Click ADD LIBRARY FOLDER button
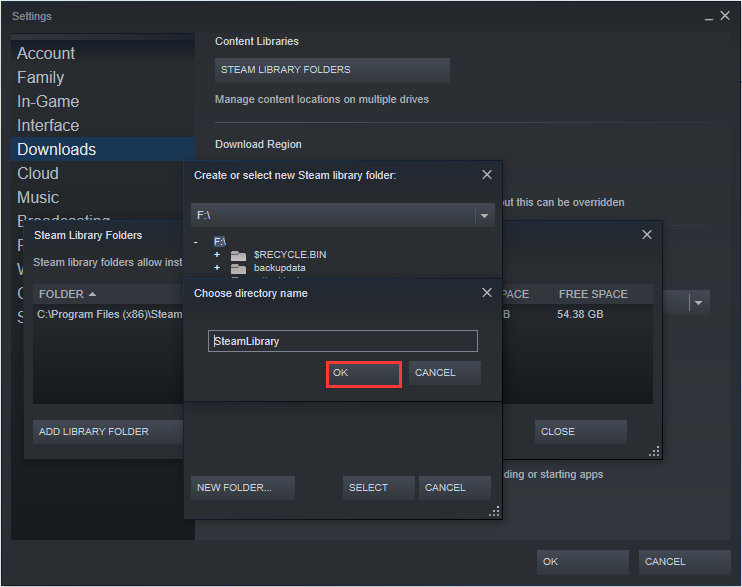This screenshot has width=742, height=587. pyautogui.click(x=108, y=432)
